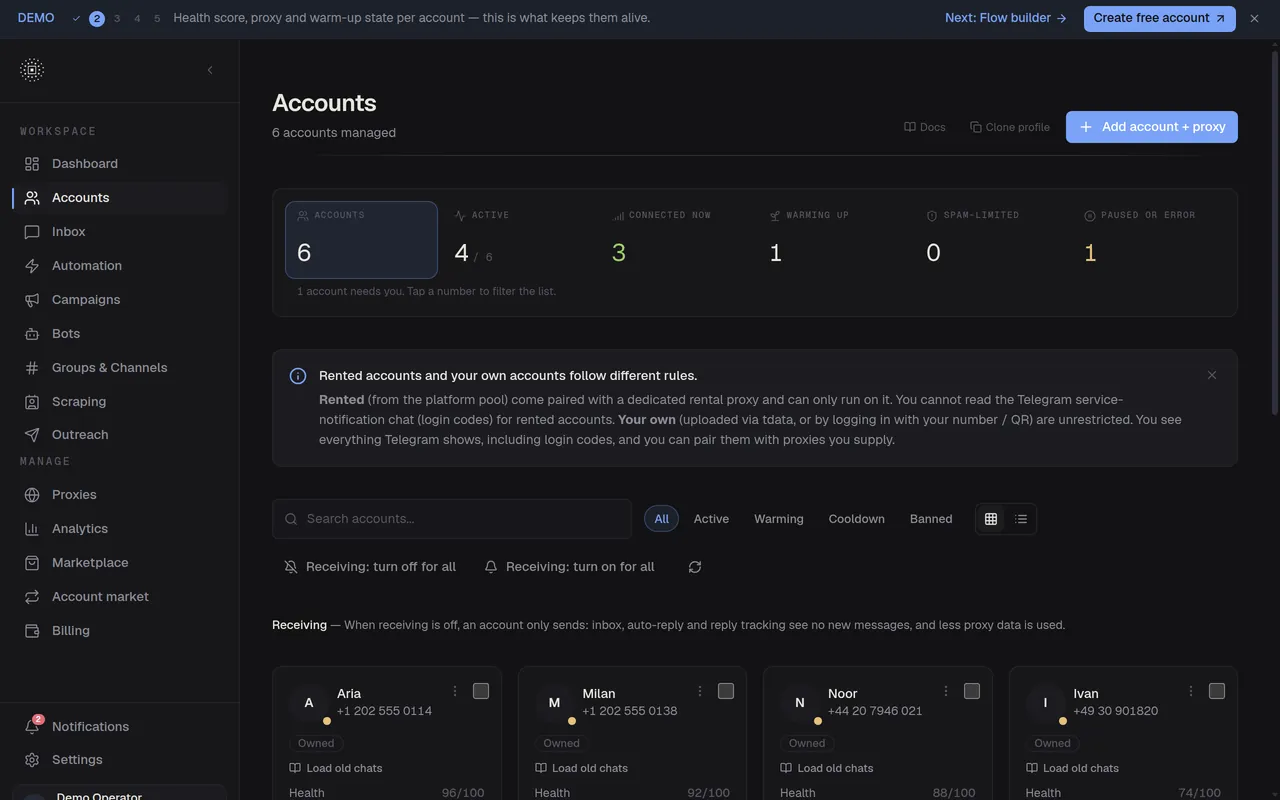Click Create free account button
The width and height of the screenshot is (1280, 800).
pyautogui.click(x=1160, y=18)
